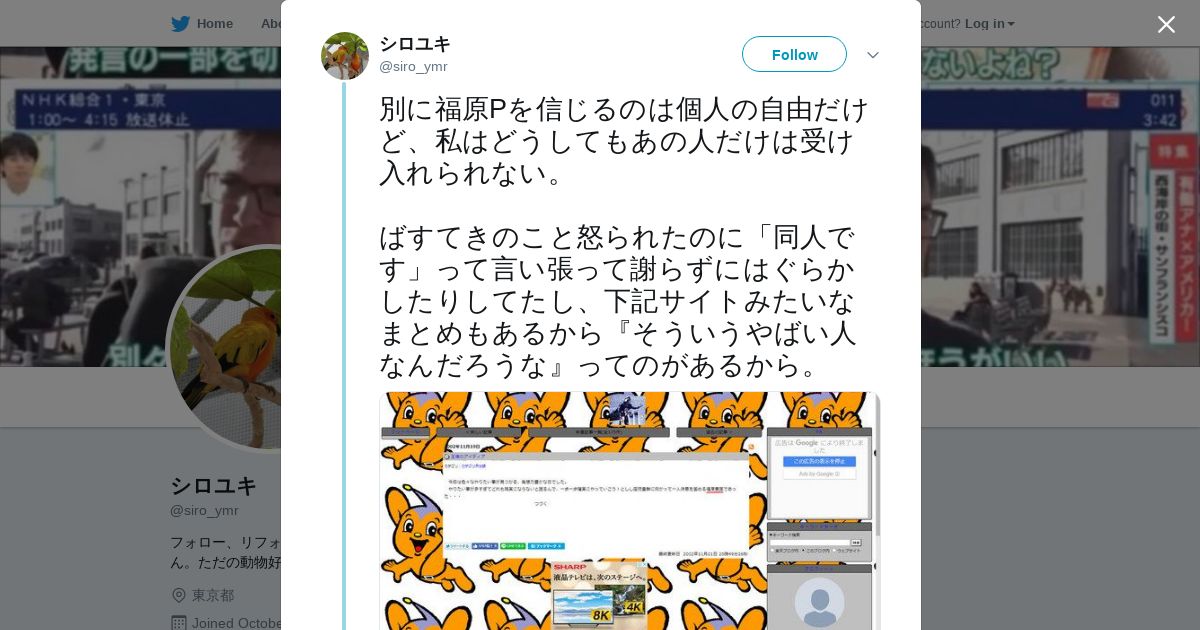Click the @siro_ymr handle under the profile heading
Viewport: 1200px width, 630px height.
point(204,511)
